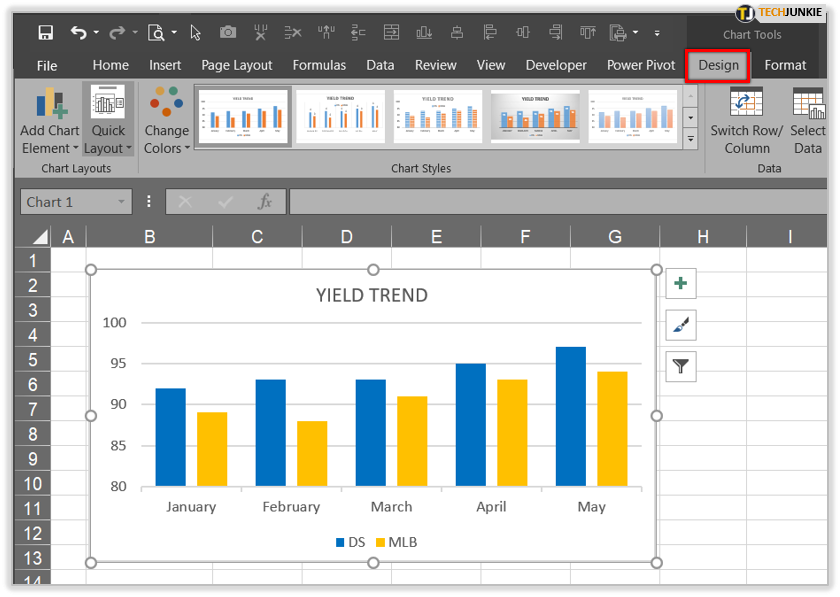Expand the Undo history dropdown arrow
840x597 pixels.
click(x=96, y=33)
